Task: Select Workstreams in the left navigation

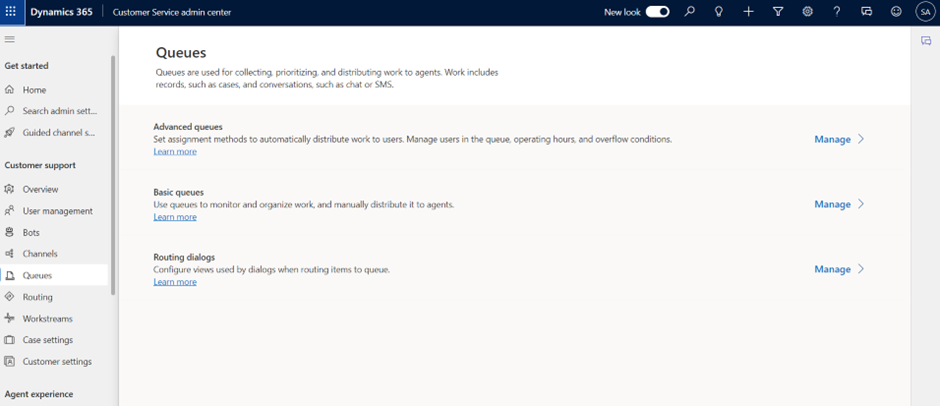Action: [x=50, y=319]
